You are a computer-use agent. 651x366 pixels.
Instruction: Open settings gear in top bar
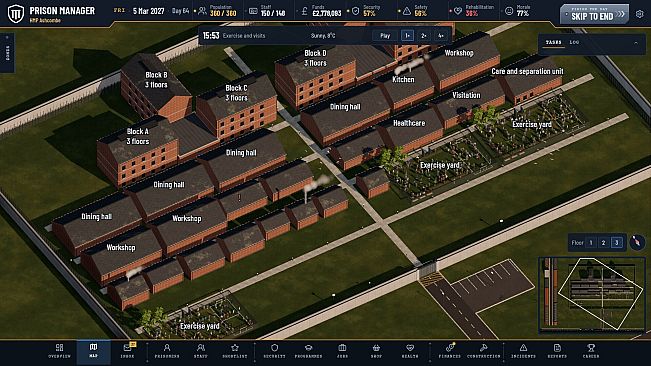click(x=640, y=14)
